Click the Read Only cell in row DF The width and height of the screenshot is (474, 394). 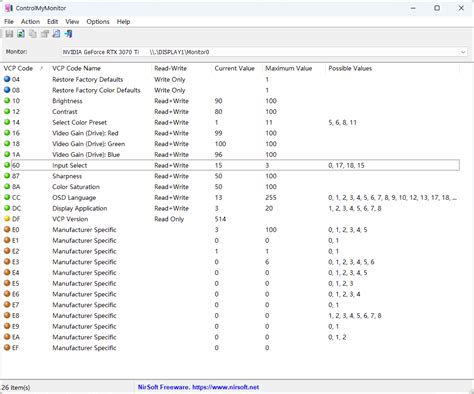[x=169, y=219]
